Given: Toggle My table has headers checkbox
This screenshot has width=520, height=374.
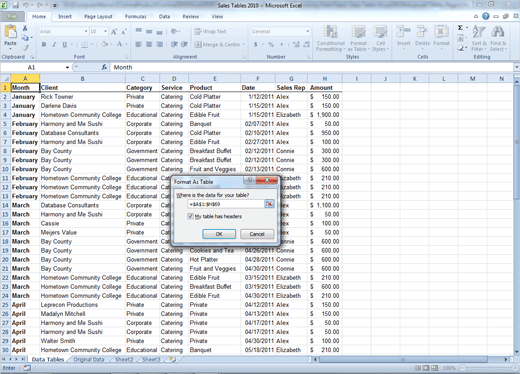Looking at the screenshot, I should click(x=190, y=216).
